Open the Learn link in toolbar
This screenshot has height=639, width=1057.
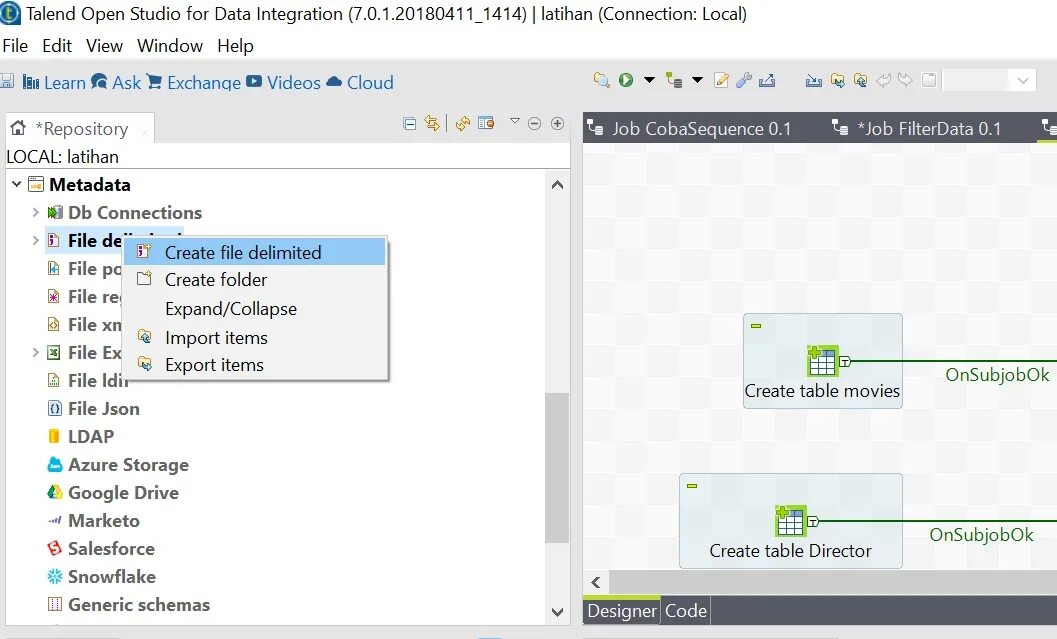click(x=54, y=82)
